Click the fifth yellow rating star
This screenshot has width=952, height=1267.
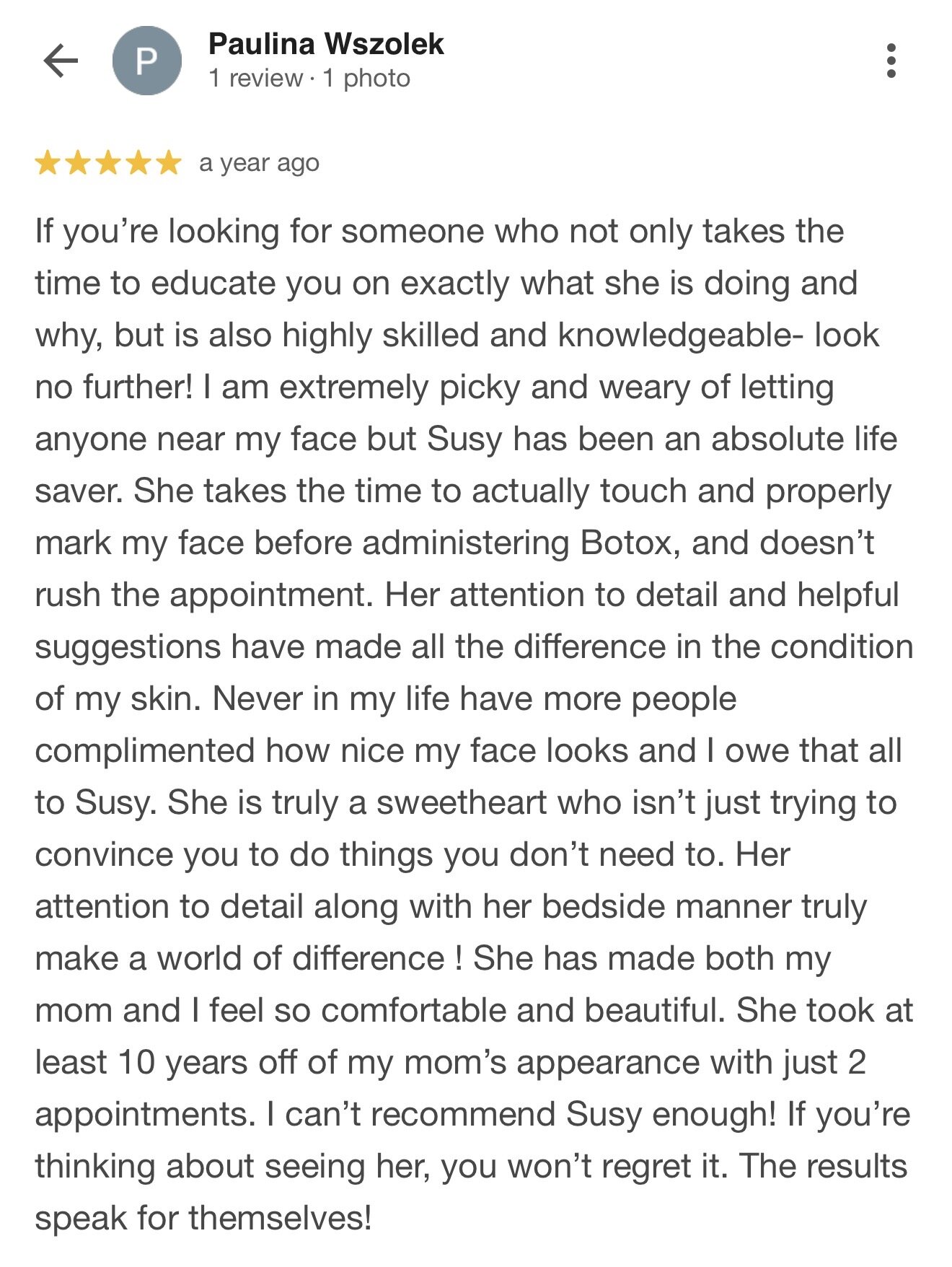(x=169, y=163)
